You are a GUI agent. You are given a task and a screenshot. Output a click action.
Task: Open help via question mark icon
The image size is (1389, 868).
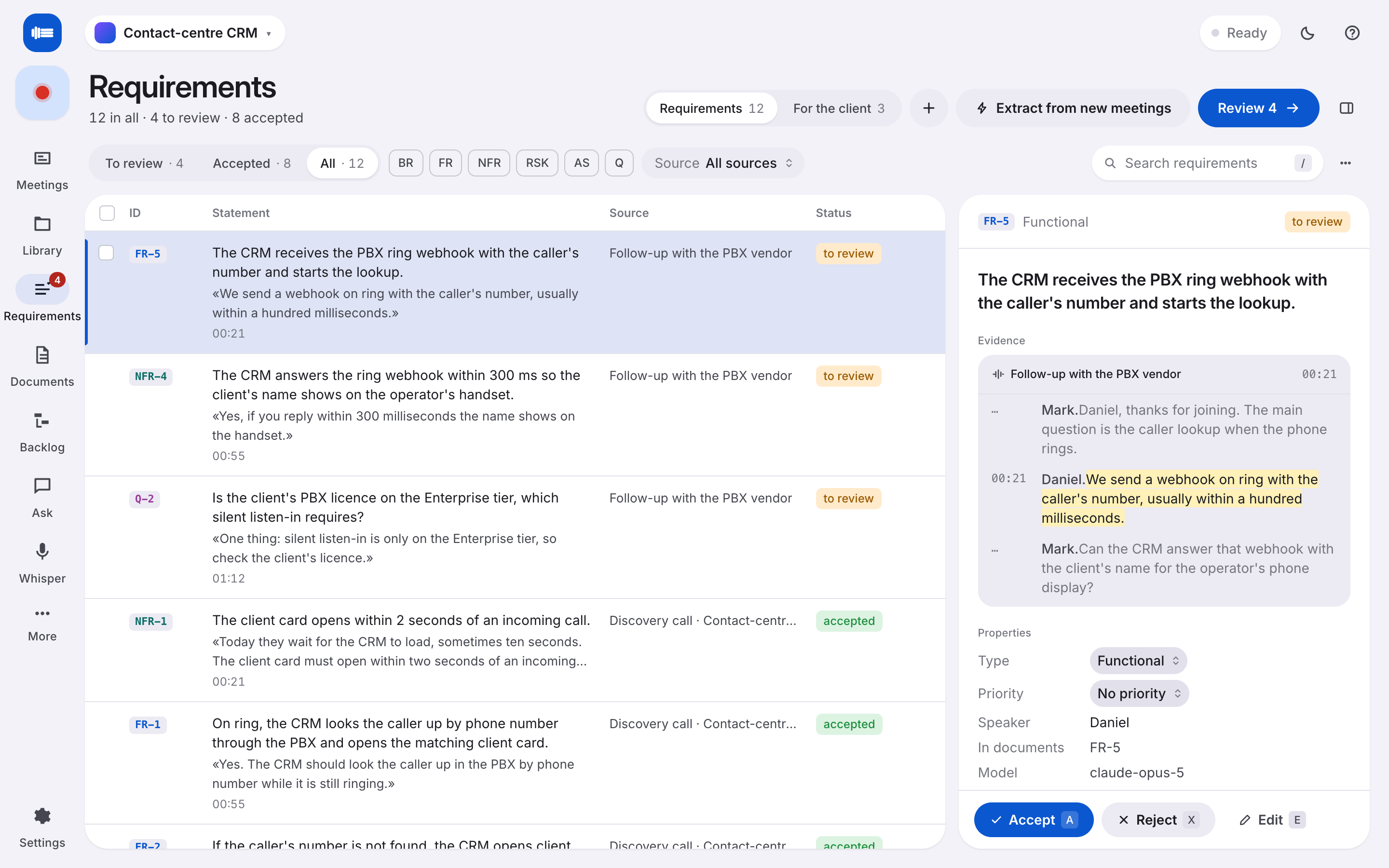click(x=1352, y=33)
